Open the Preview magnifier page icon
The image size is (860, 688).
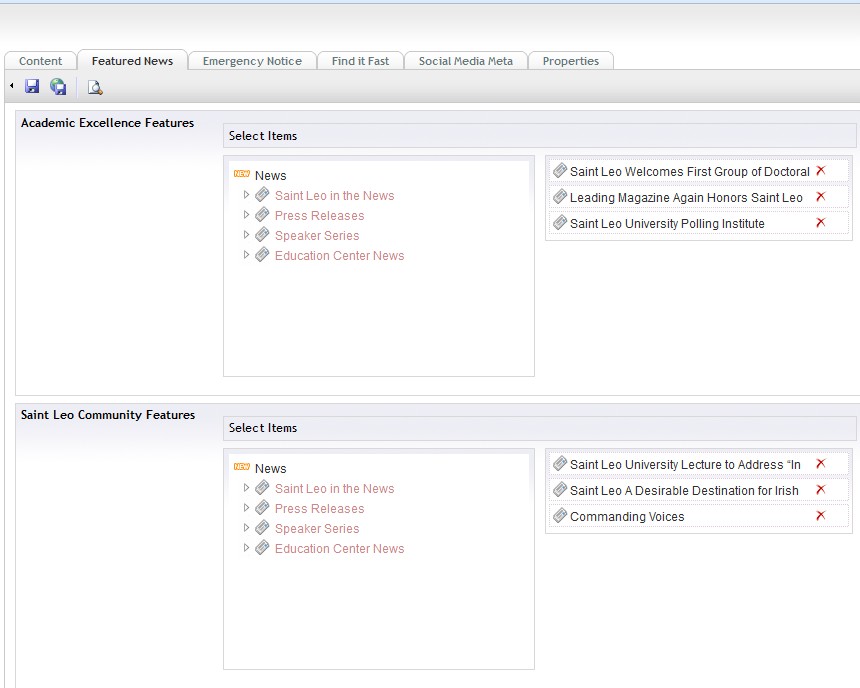click(x=95, y=87)
